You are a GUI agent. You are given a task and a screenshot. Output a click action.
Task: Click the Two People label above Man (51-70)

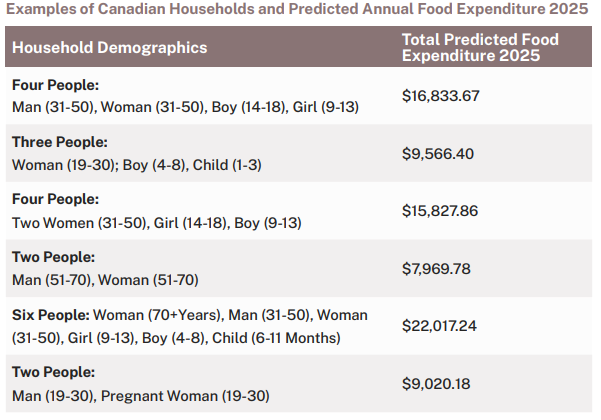pyautogui.click(x=52, y=257)
